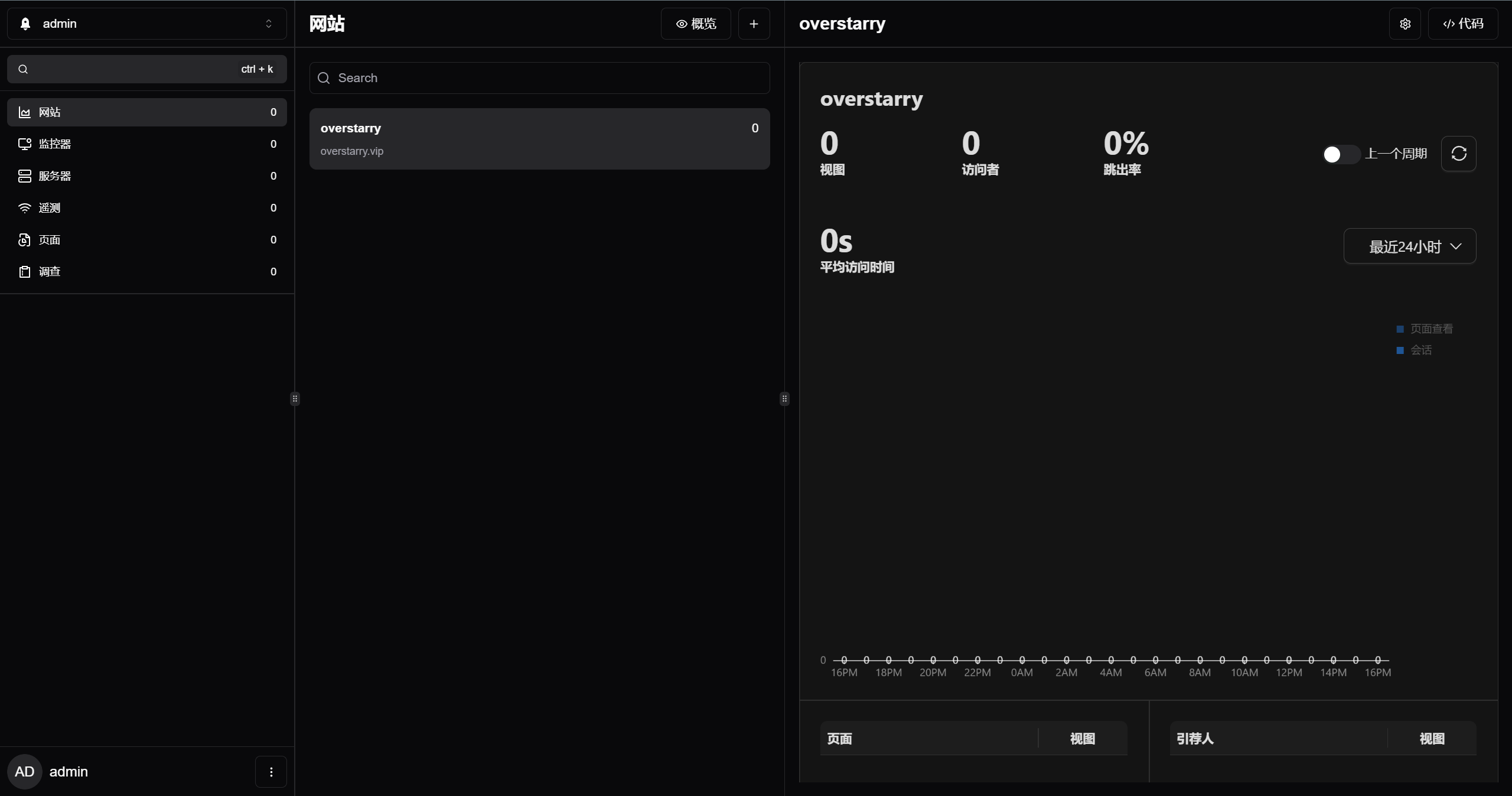
Task: Open the three-dot menu next to admin
Action: 271,772
